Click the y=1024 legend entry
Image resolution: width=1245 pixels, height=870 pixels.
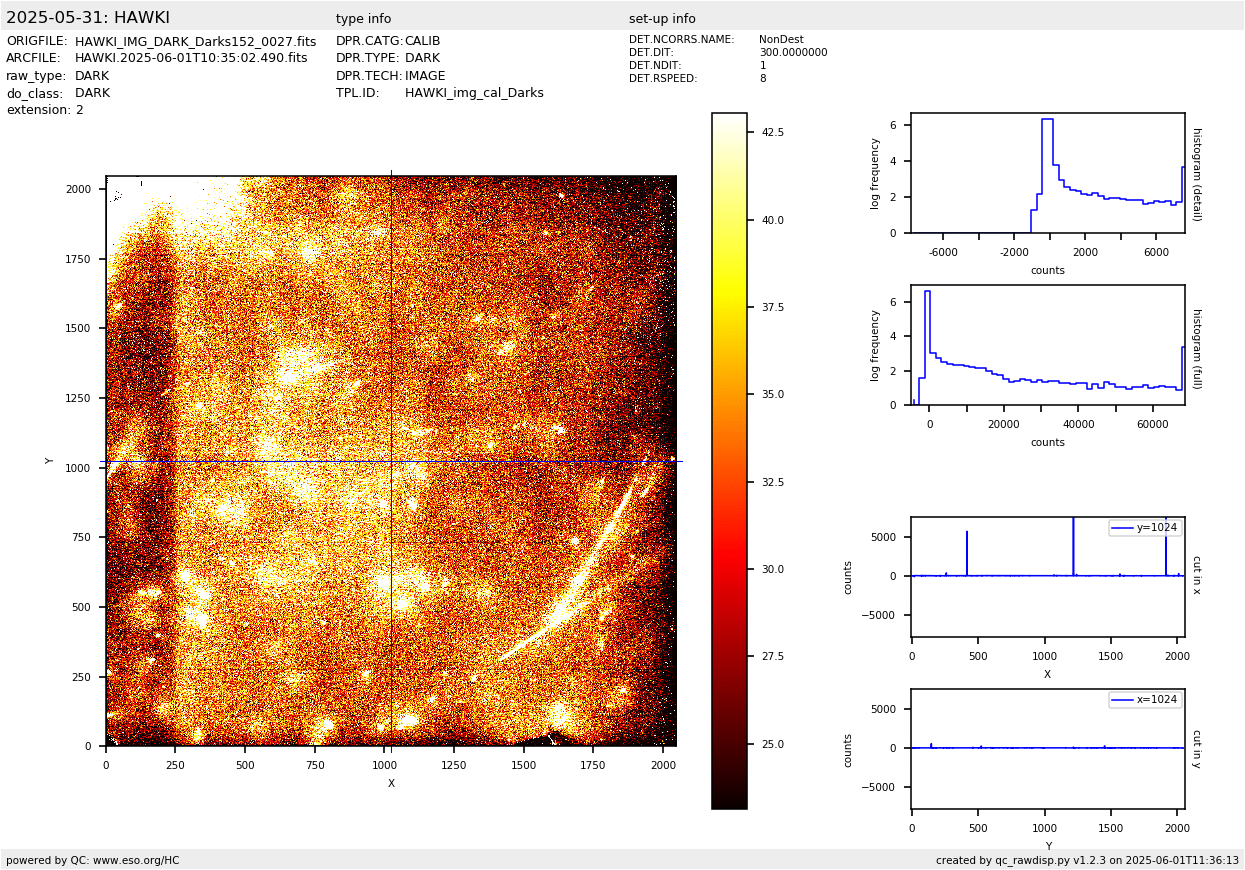point(1145,528)
